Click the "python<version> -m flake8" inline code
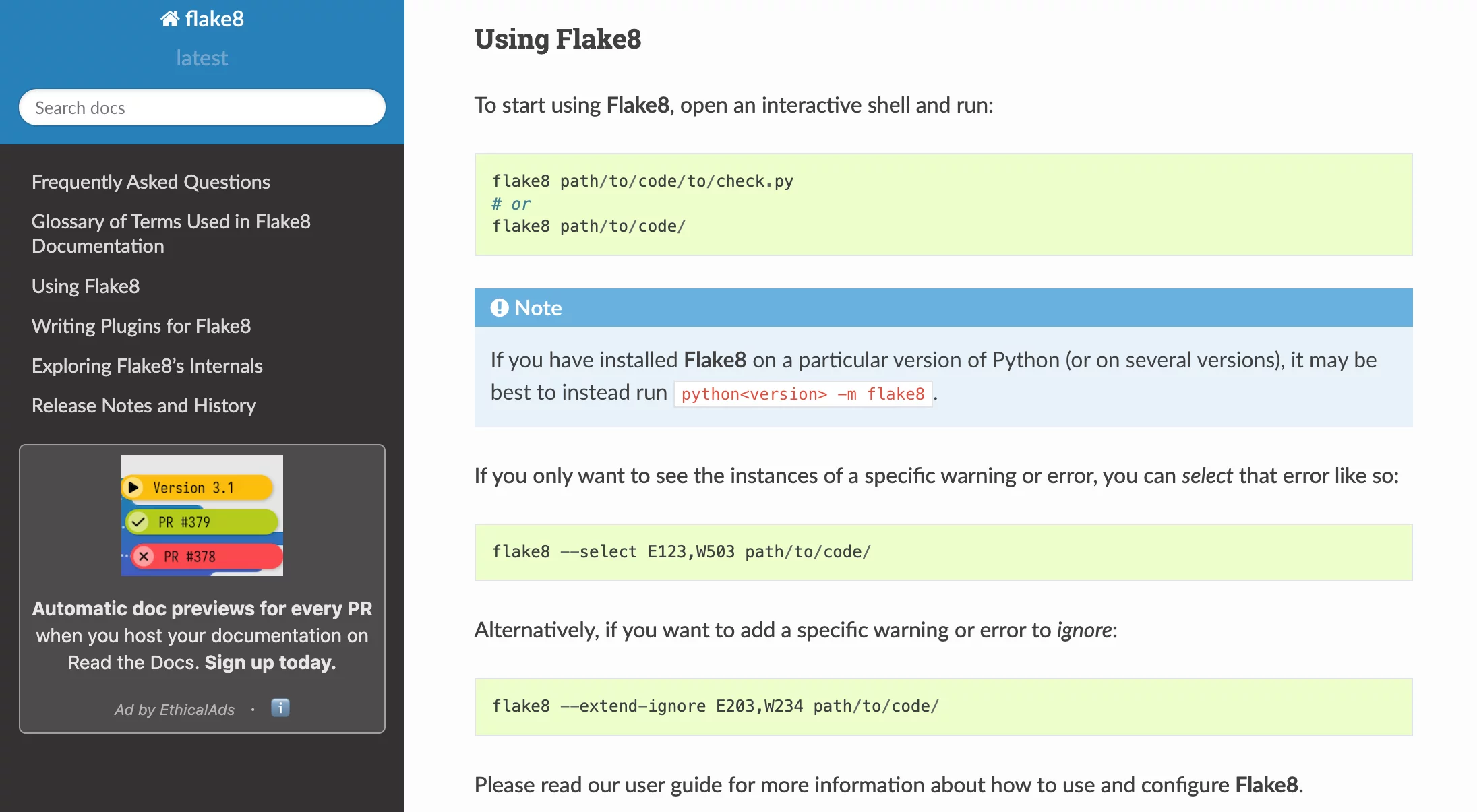Image resolution: width=1477 pixels, height=812 pixels. (802, 394)
